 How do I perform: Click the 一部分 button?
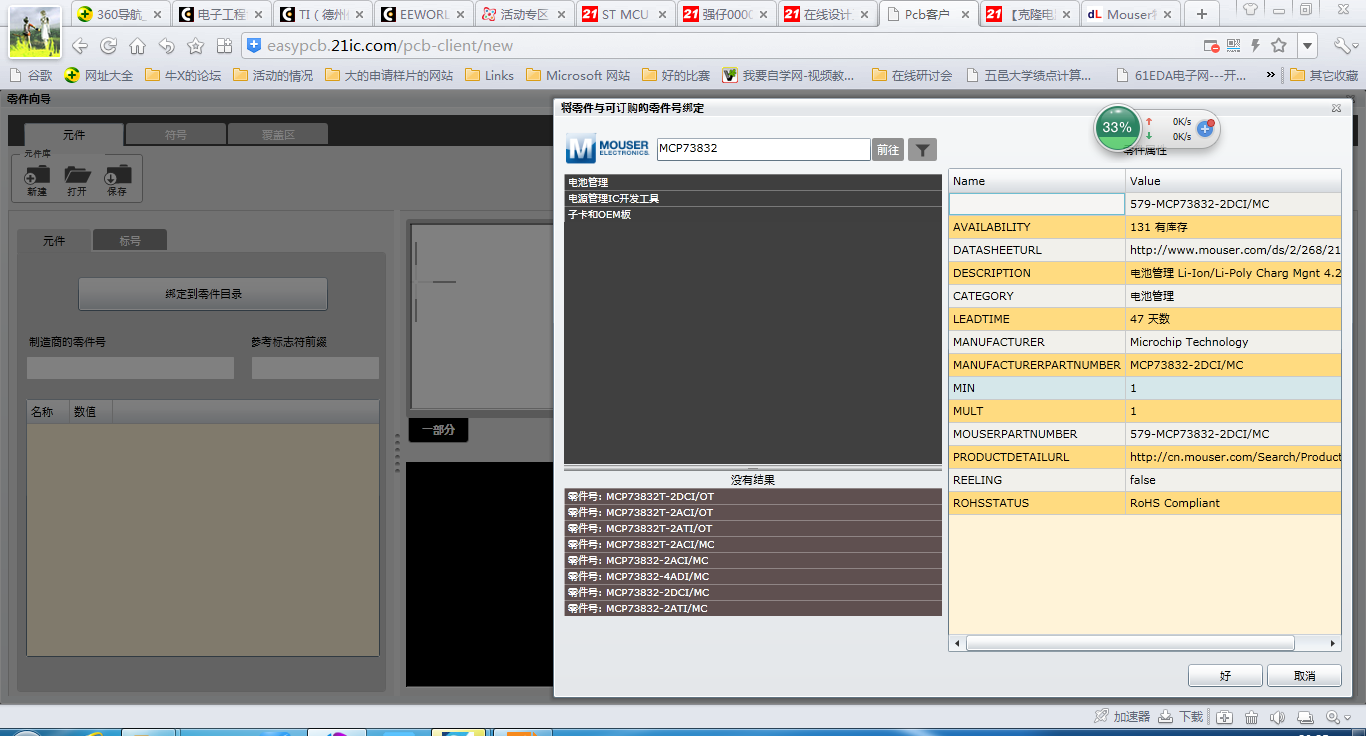[x=438, y=430]
